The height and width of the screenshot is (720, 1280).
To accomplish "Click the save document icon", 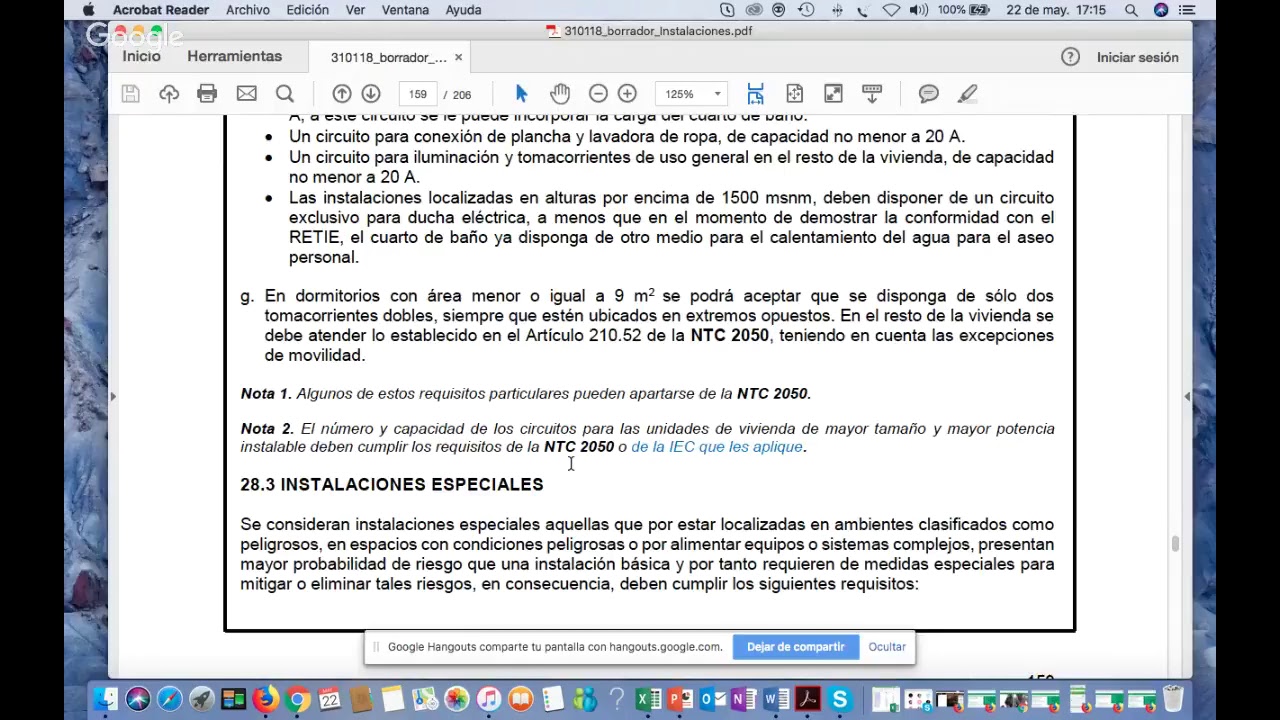I will 130,93.
